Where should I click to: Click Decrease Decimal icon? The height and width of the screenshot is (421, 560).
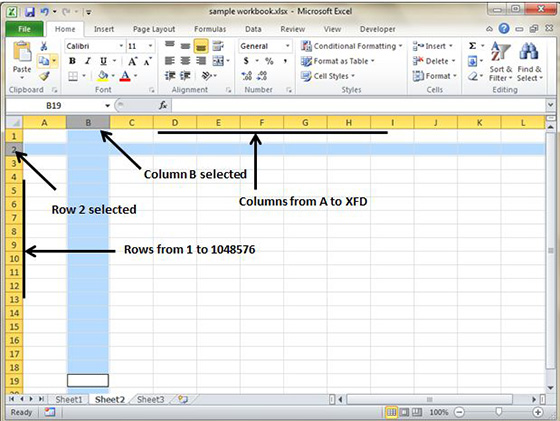pyautogui.click(x=262, y=76)
